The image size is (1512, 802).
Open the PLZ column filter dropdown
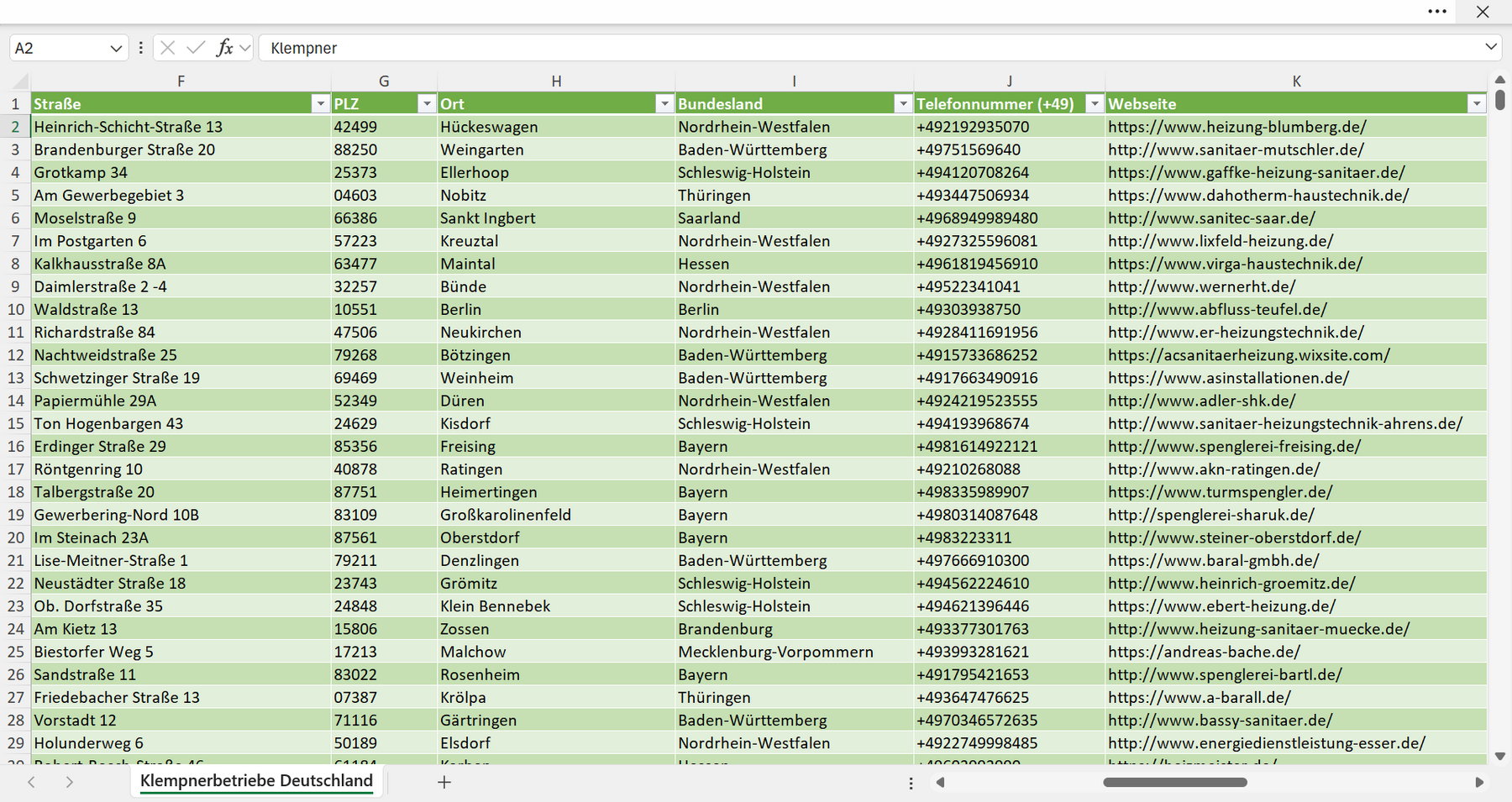tap(427, 103)
